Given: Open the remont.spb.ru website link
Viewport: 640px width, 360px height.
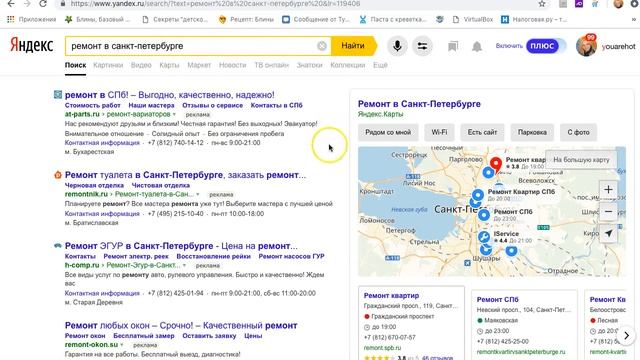Looking at the screenshot, I should click(382, 348).
